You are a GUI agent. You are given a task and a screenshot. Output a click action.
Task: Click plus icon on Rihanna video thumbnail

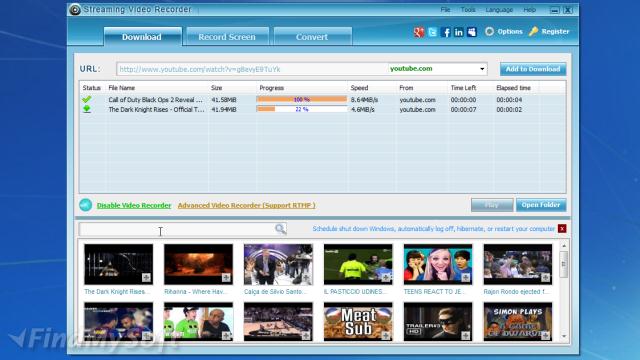[x=226, y=278]
